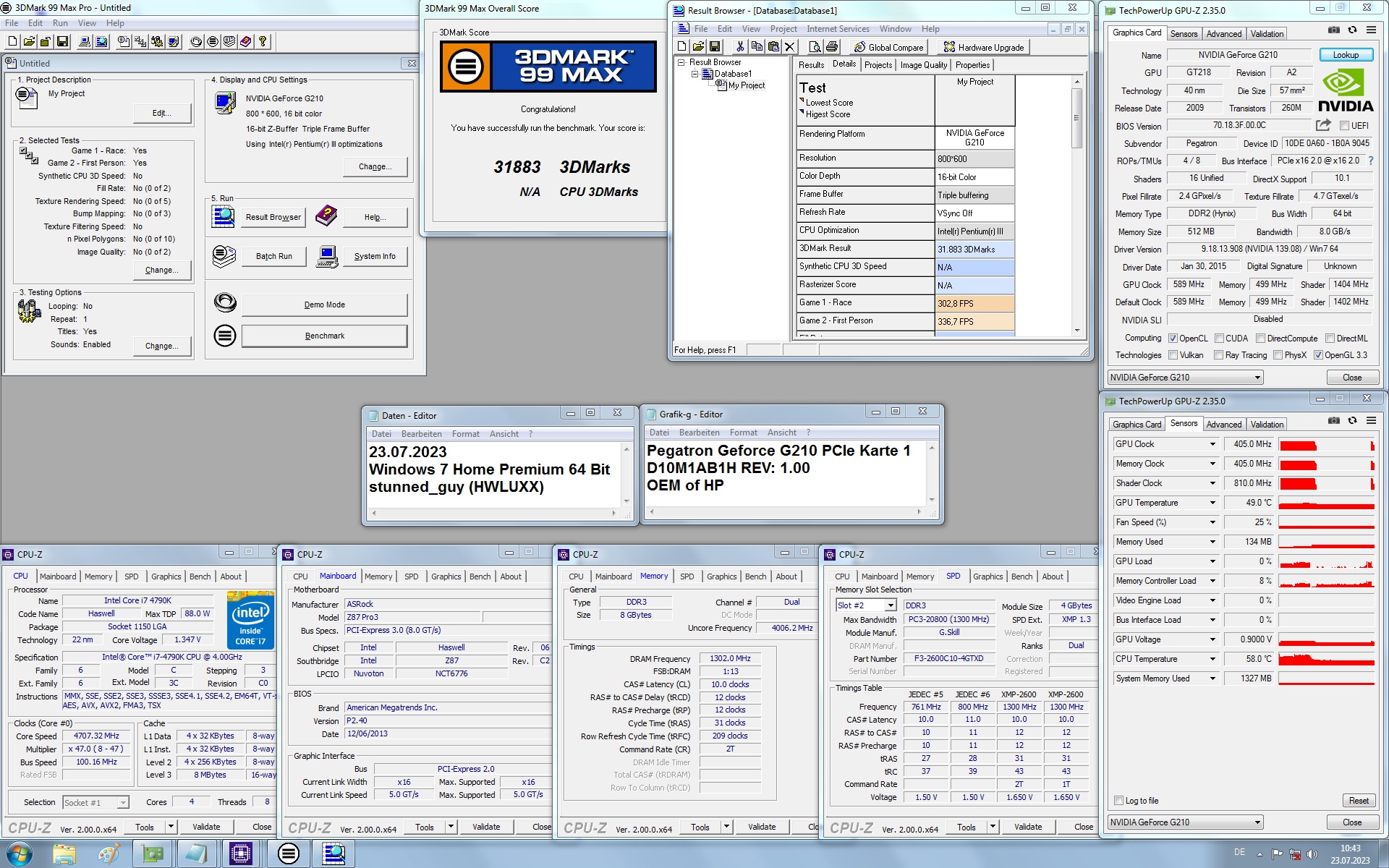
Task: Click Testing Options icon in 3DMark toolbar
Action: tap(157, 42)
